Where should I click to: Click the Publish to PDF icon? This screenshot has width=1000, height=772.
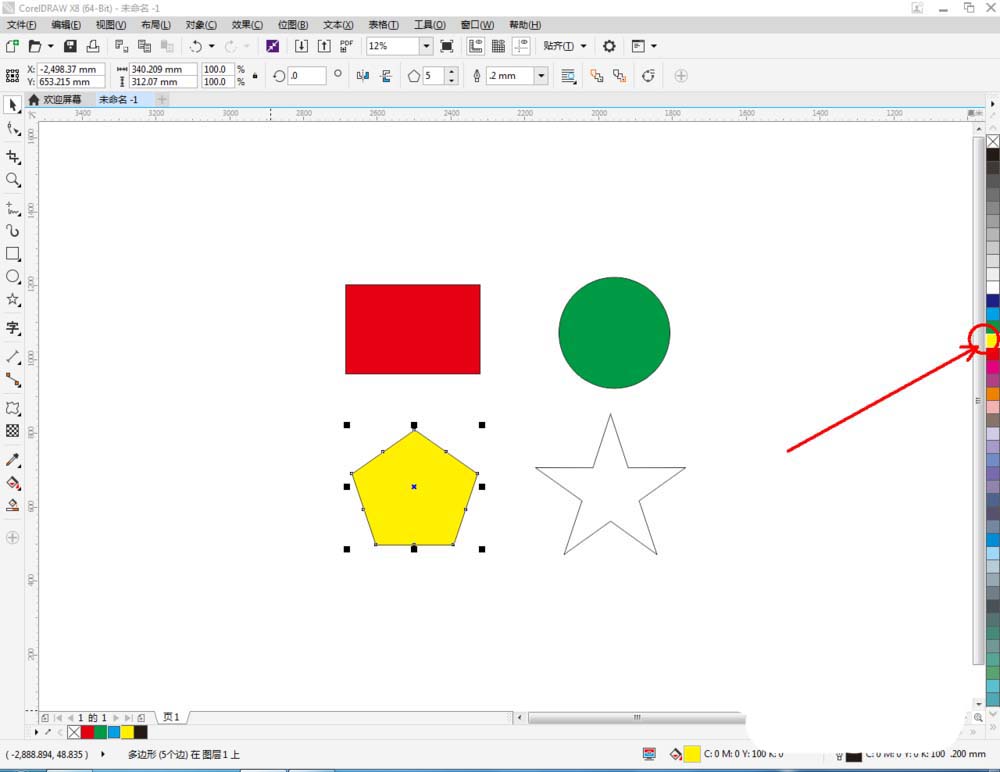pos(345,46)
